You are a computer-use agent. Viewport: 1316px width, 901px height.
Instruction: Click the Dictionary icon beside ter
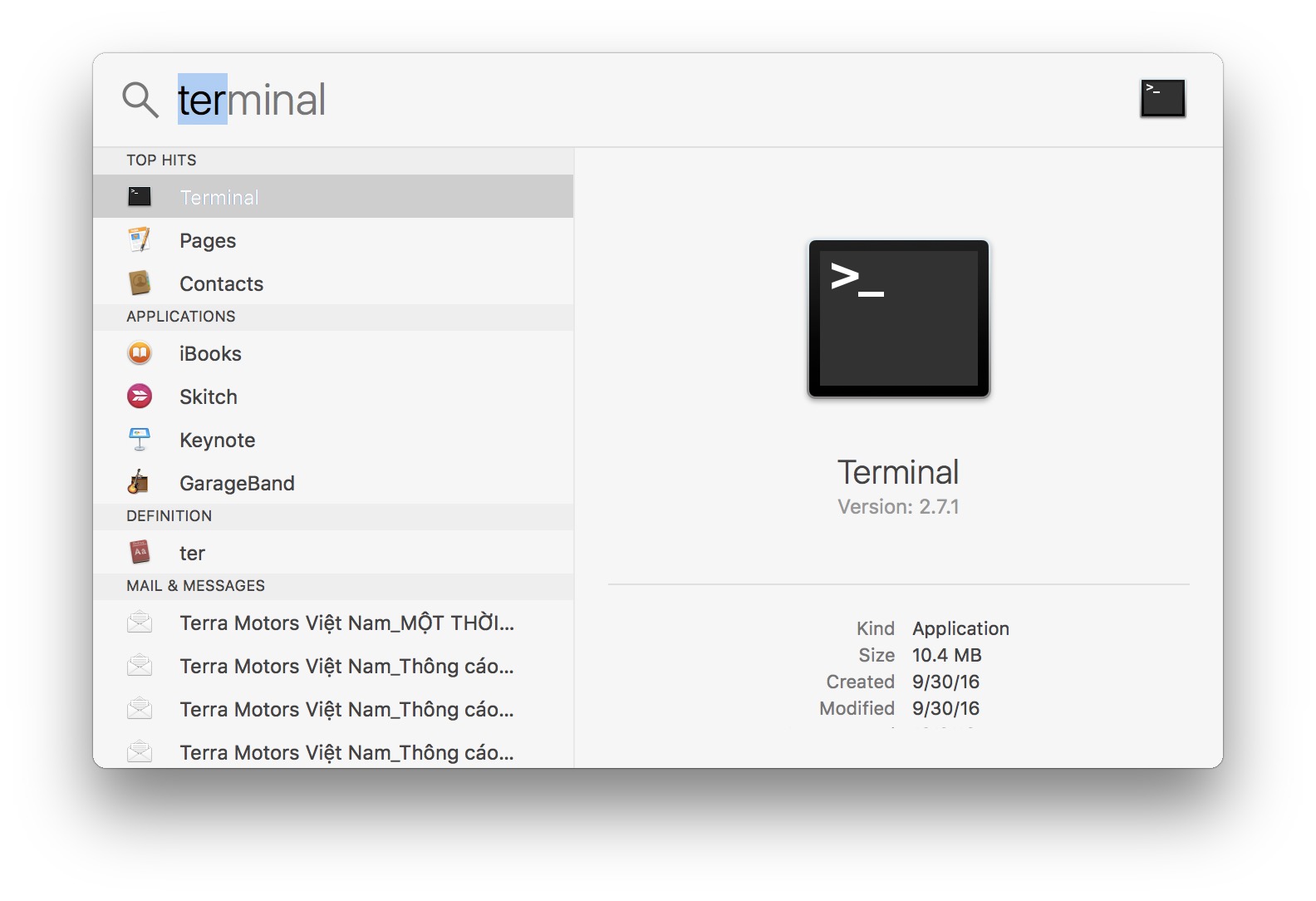(140, 552)
